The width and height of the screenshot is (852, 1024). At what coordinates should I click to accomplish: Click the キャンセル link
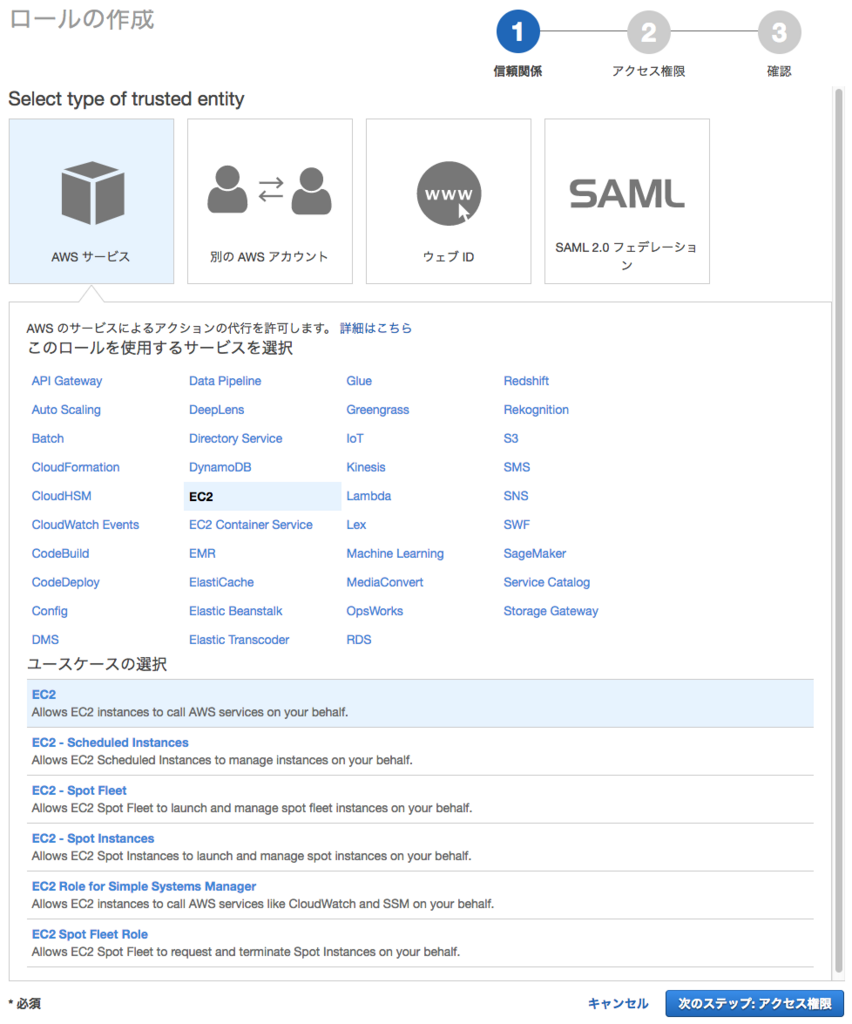click(618, 1003)
